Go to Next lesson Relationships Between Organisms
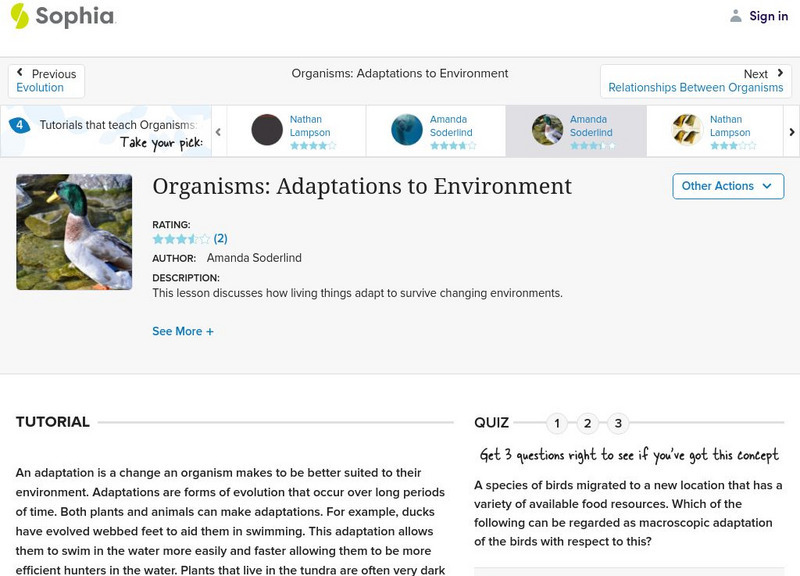Viewport: 800px width, 576px height. pyautogui.click(x=695, y=81)
